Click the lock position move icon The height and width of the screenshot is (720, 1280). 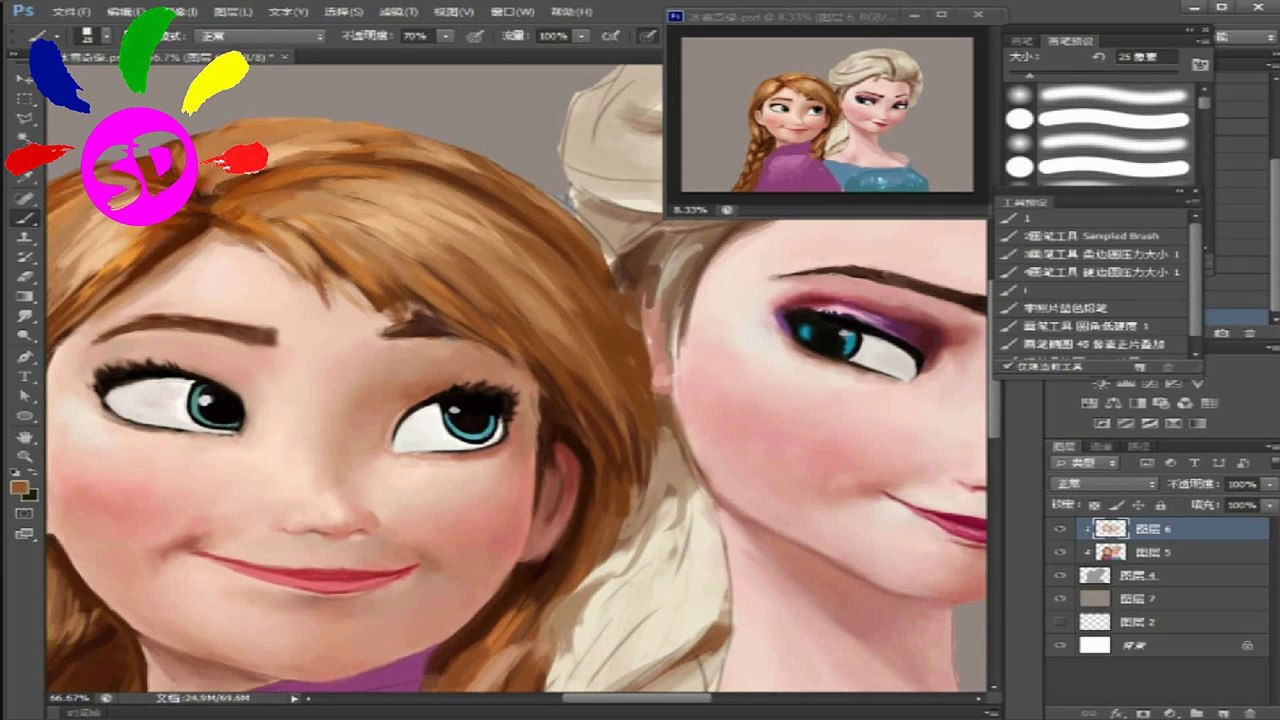coord(1138,505)
